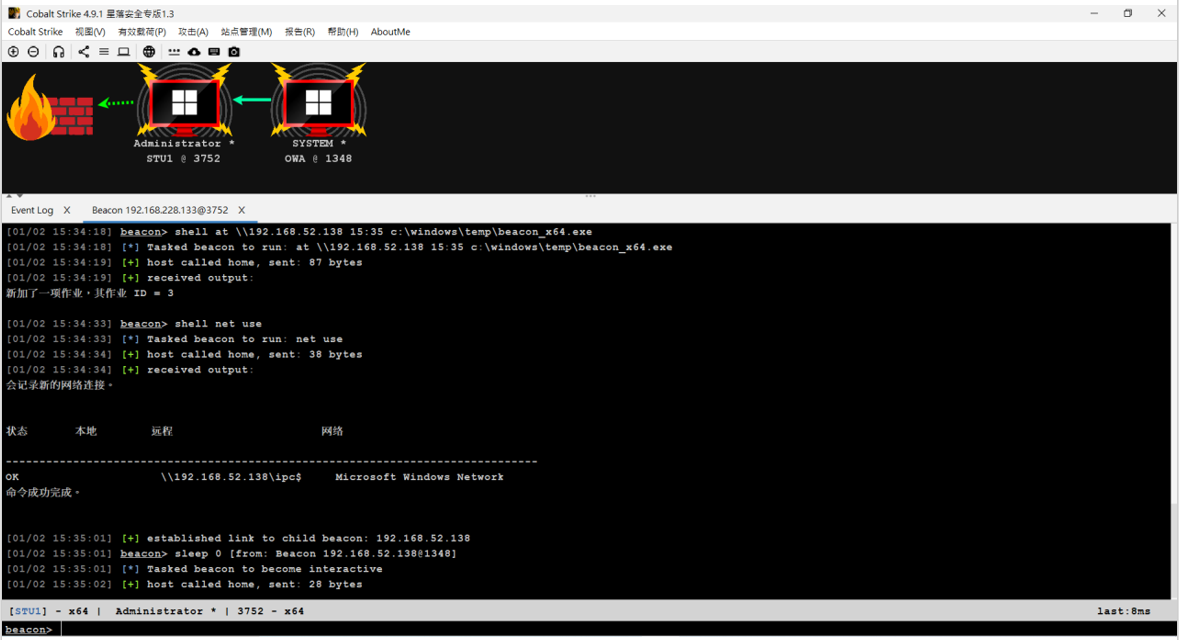The image size is (1179, 640).
Task: Click the "OWA @ 1348" label
Action: (318, 159)
